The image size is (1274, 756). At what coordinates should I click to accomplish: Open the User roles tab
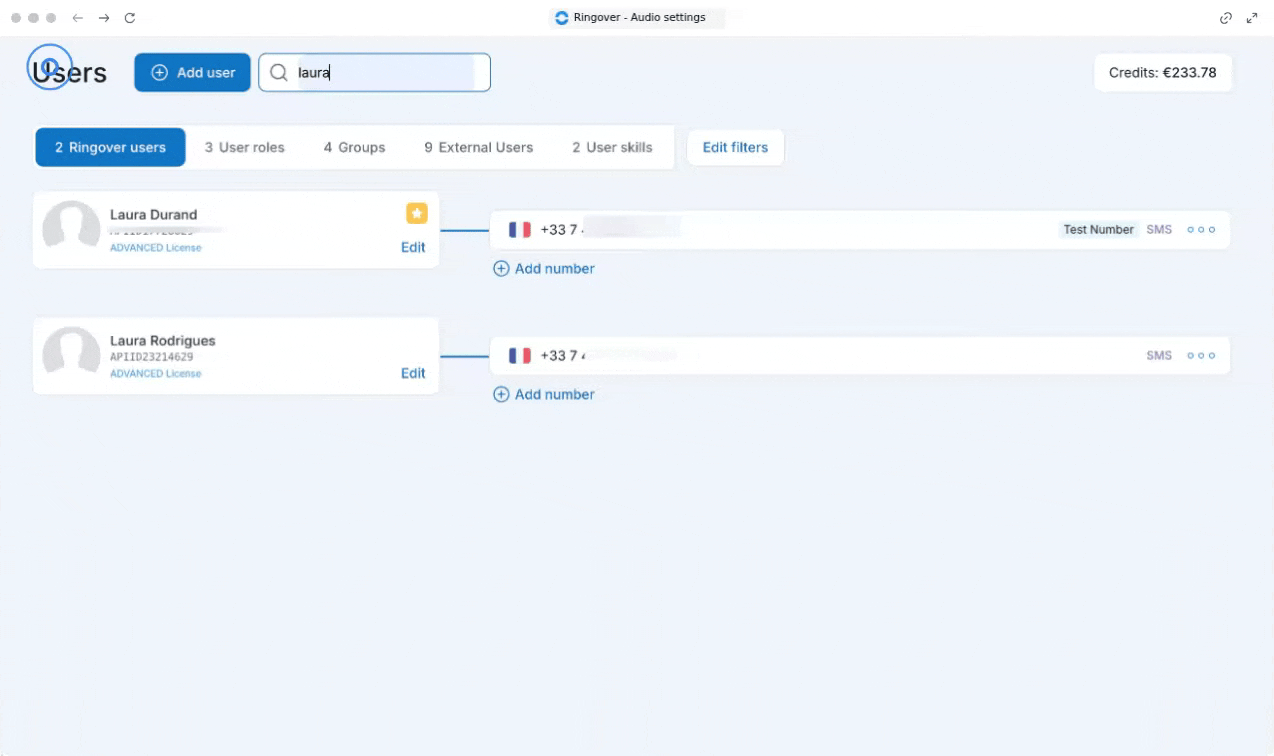pyautogui.click(x=245, y=147)
